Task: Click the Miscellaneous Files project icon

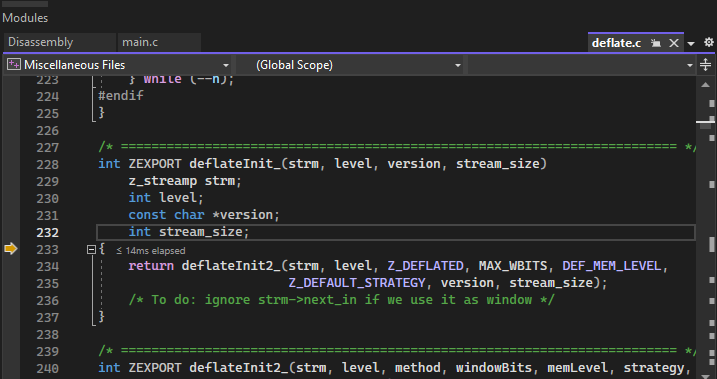Action: click(x=13, y=64)
